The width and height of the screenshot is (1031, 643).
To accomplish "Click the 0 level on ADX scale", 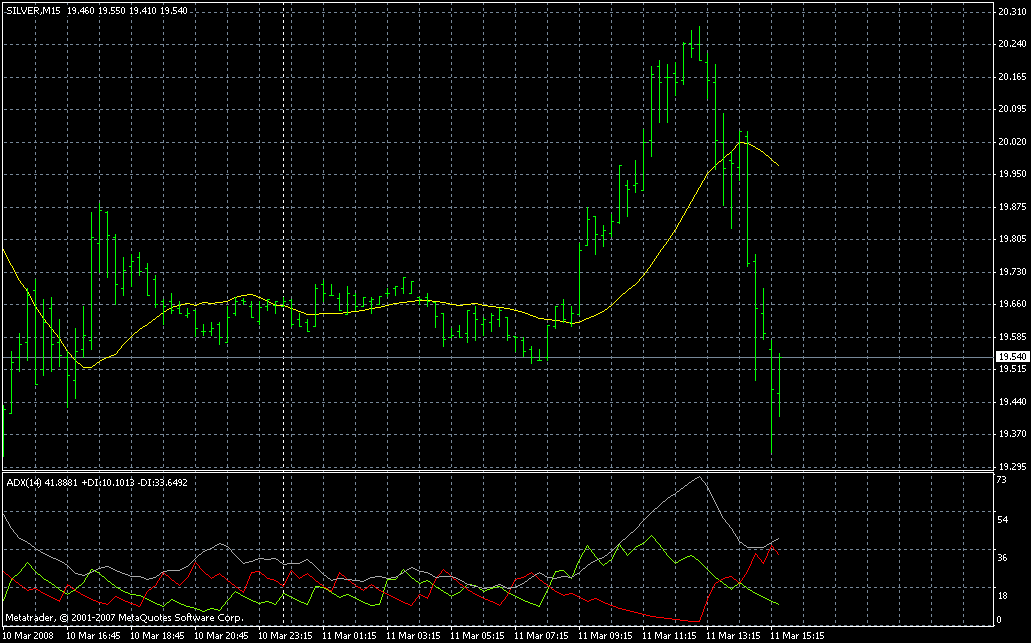I will point(999,619).
